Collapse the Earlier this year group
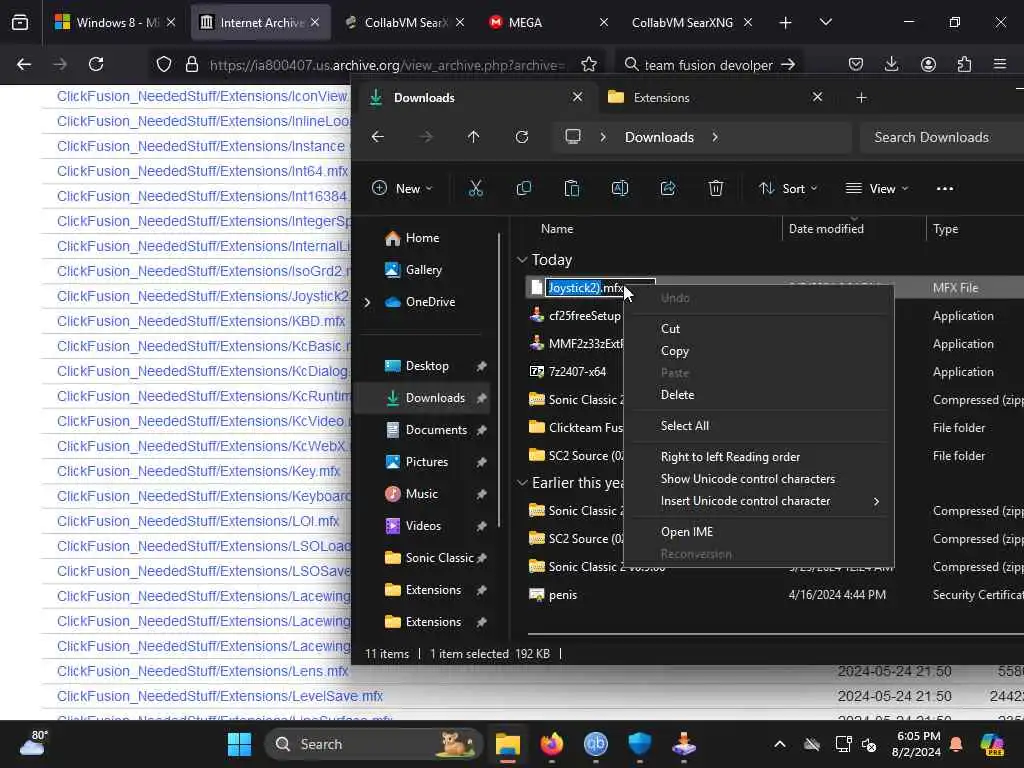 [x=522, y=483]
